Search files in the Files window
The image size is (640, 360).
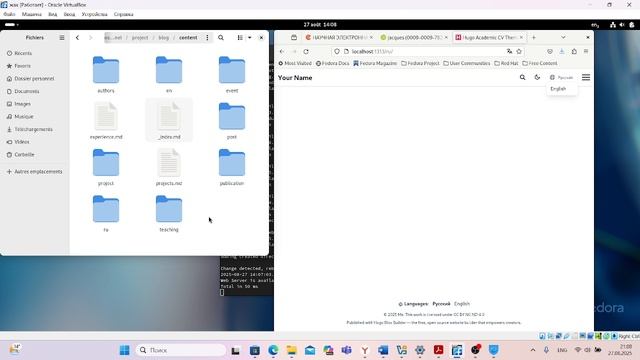tap(221, 38)
